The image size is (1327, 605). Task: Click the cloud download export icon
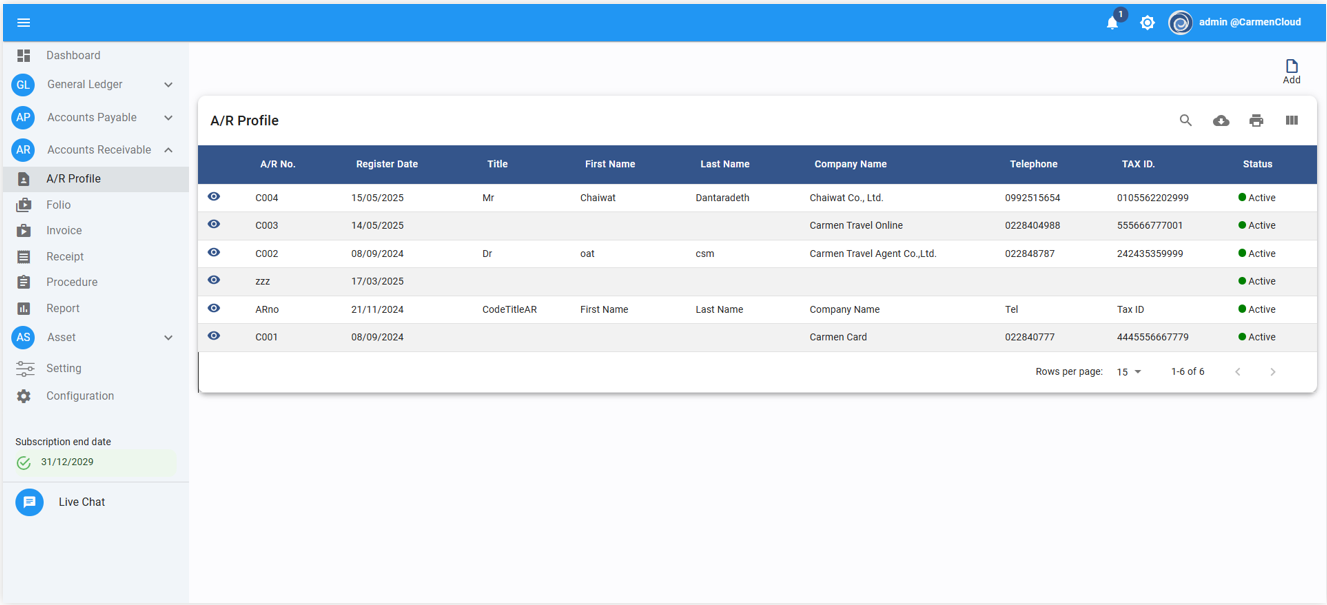point(1221,120)
